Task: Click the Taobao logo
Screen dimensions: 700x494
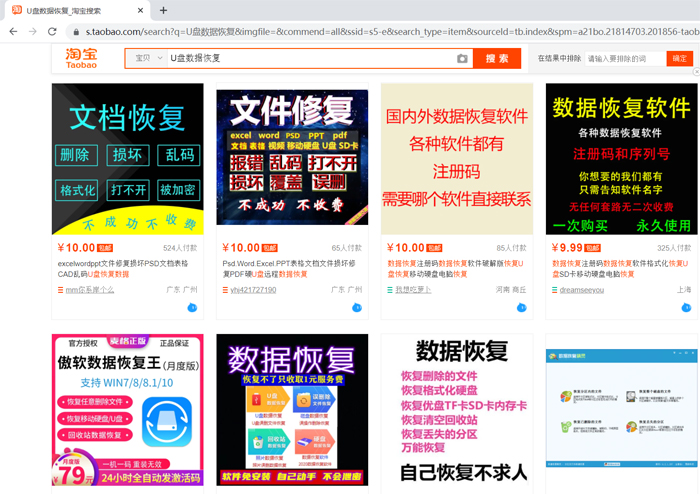Action: [x=82, y=58]
